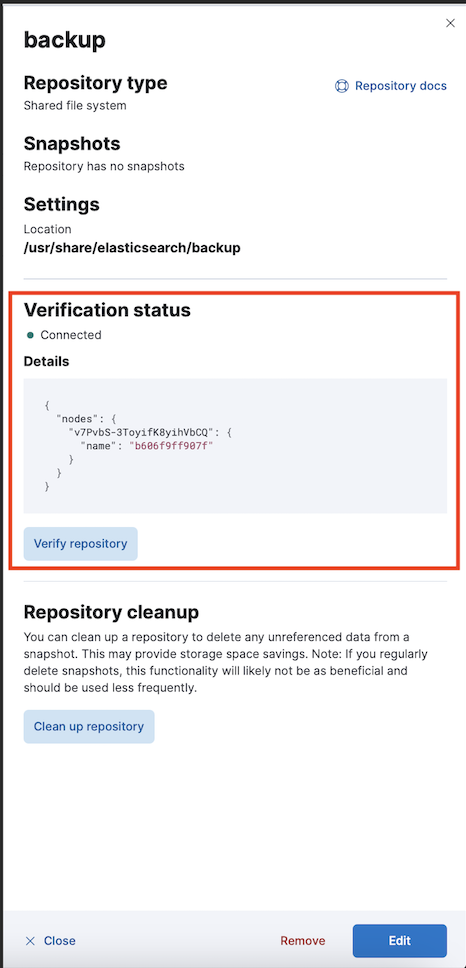Click the location path /usr/share/elasticsearch/backup
The image size is (466, 968).
132,248
